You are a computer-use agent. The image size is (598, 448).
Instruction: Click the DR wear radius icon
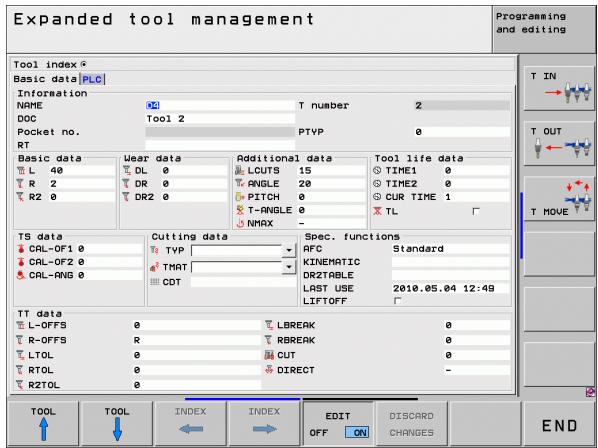tap(126, 184)
